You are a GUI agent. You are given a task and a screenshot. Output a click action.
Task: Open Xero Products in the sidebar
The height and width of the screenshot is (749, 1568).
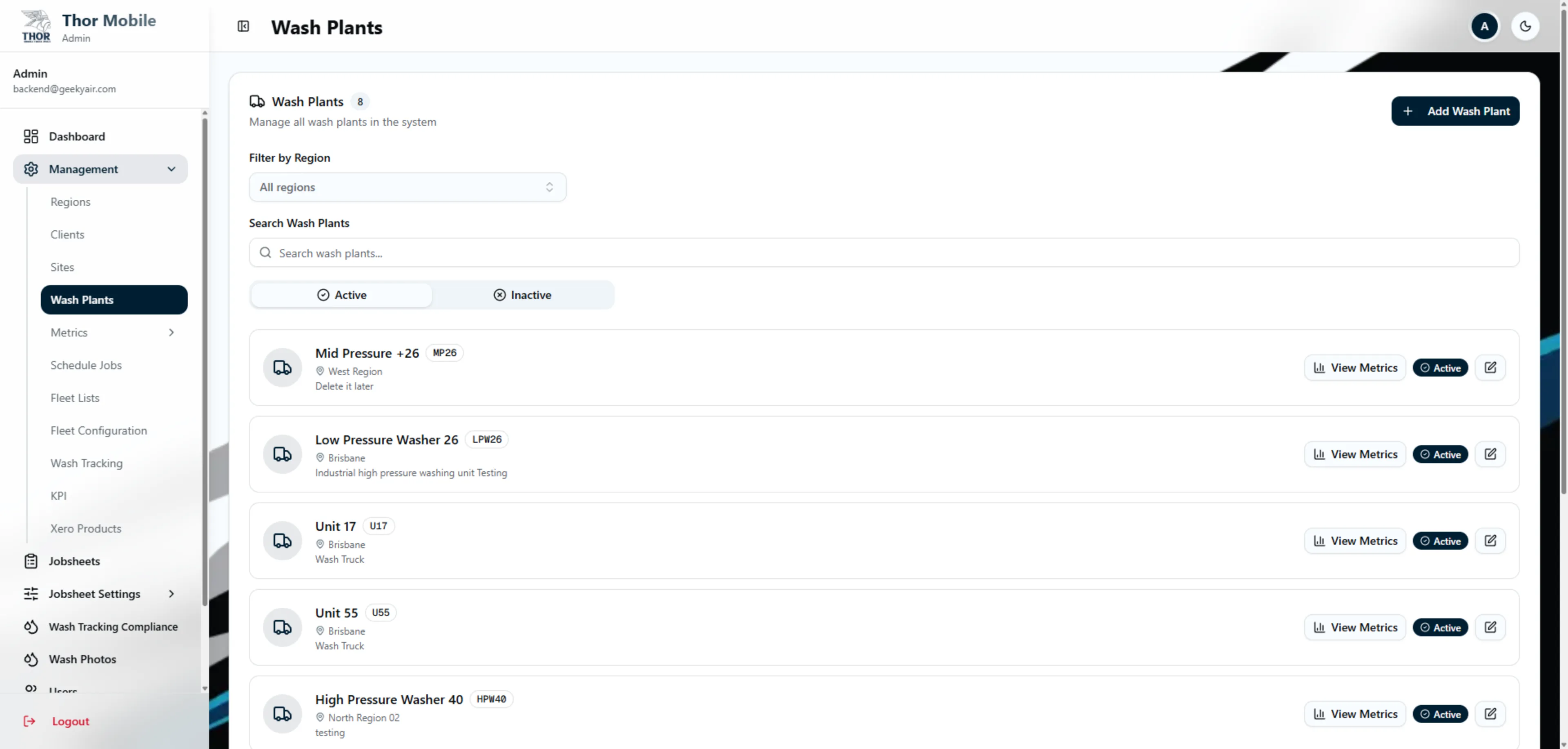pyautogui.click(x=114, y=528)
